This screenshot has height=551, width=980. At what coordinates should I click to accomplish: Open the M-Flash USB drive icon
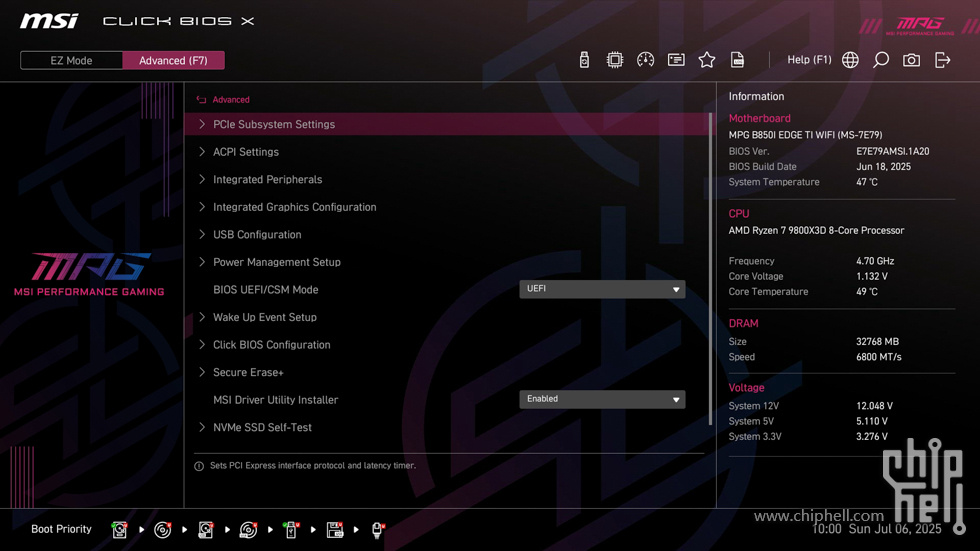[584, 60]
